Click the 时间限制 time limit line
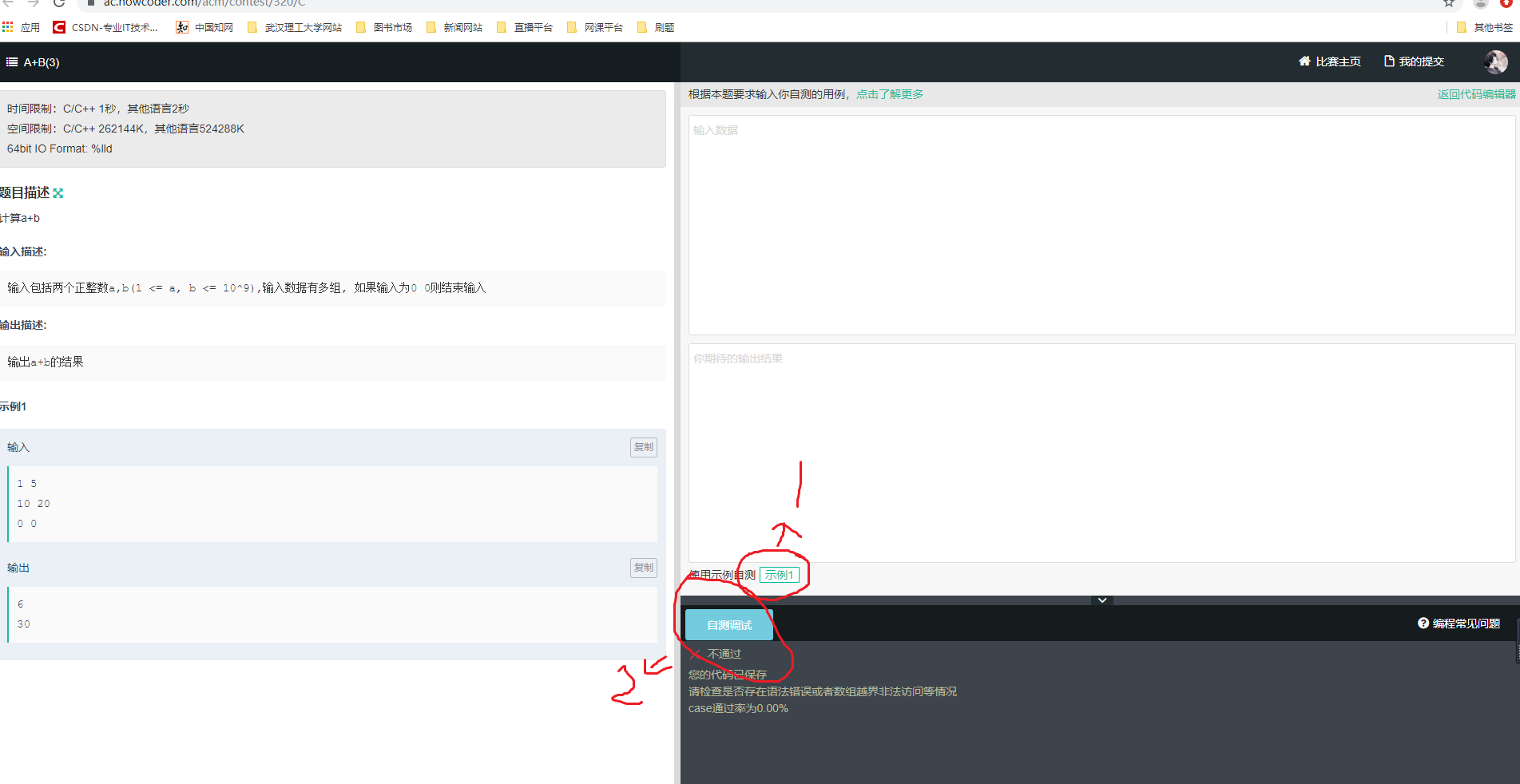 pos(98,109)
